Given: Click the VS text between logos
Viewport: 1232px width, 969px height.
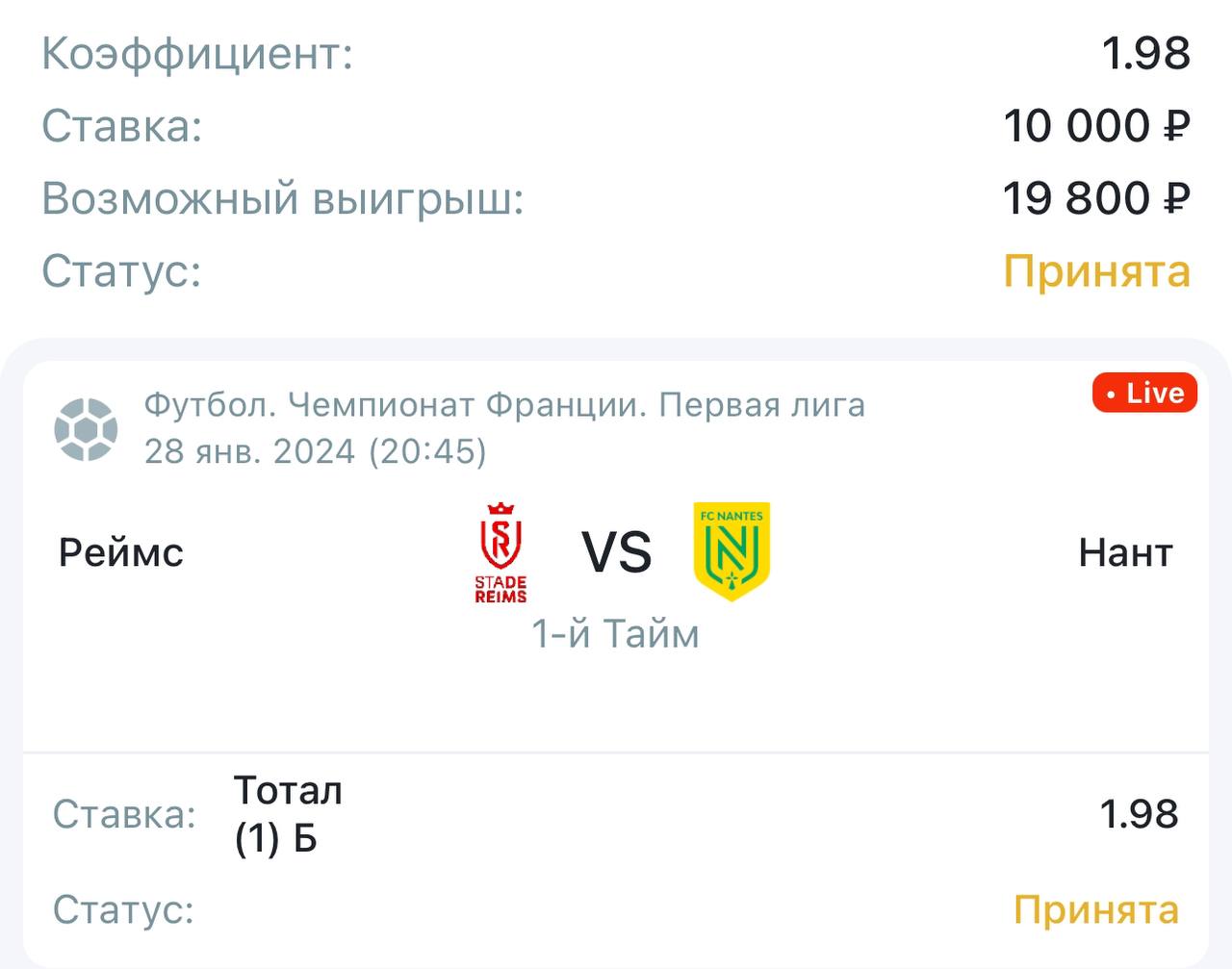Looking at the screenshot, I should [617, 552].
